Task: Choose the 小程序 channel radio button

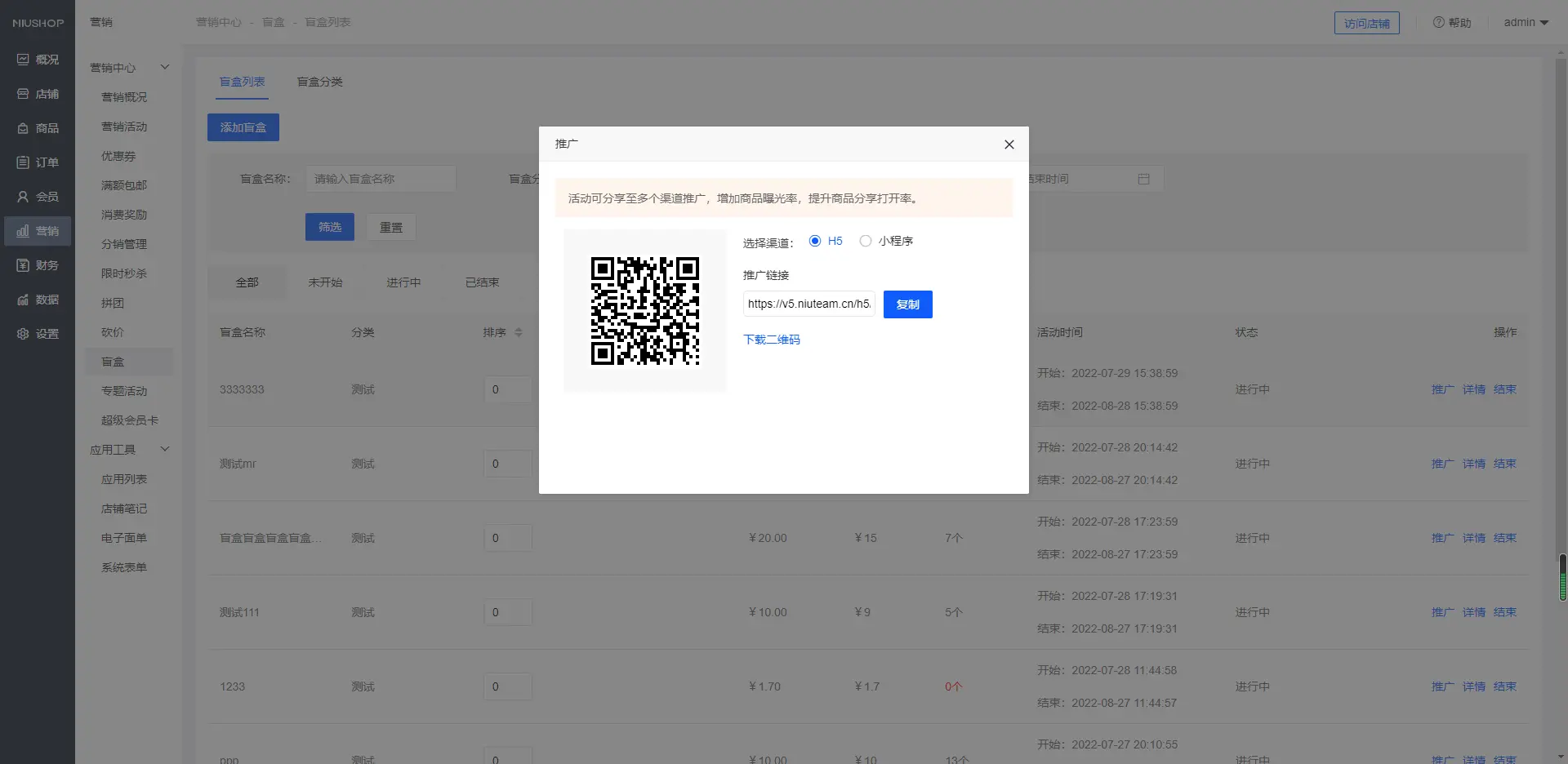Action: point(866,241)
